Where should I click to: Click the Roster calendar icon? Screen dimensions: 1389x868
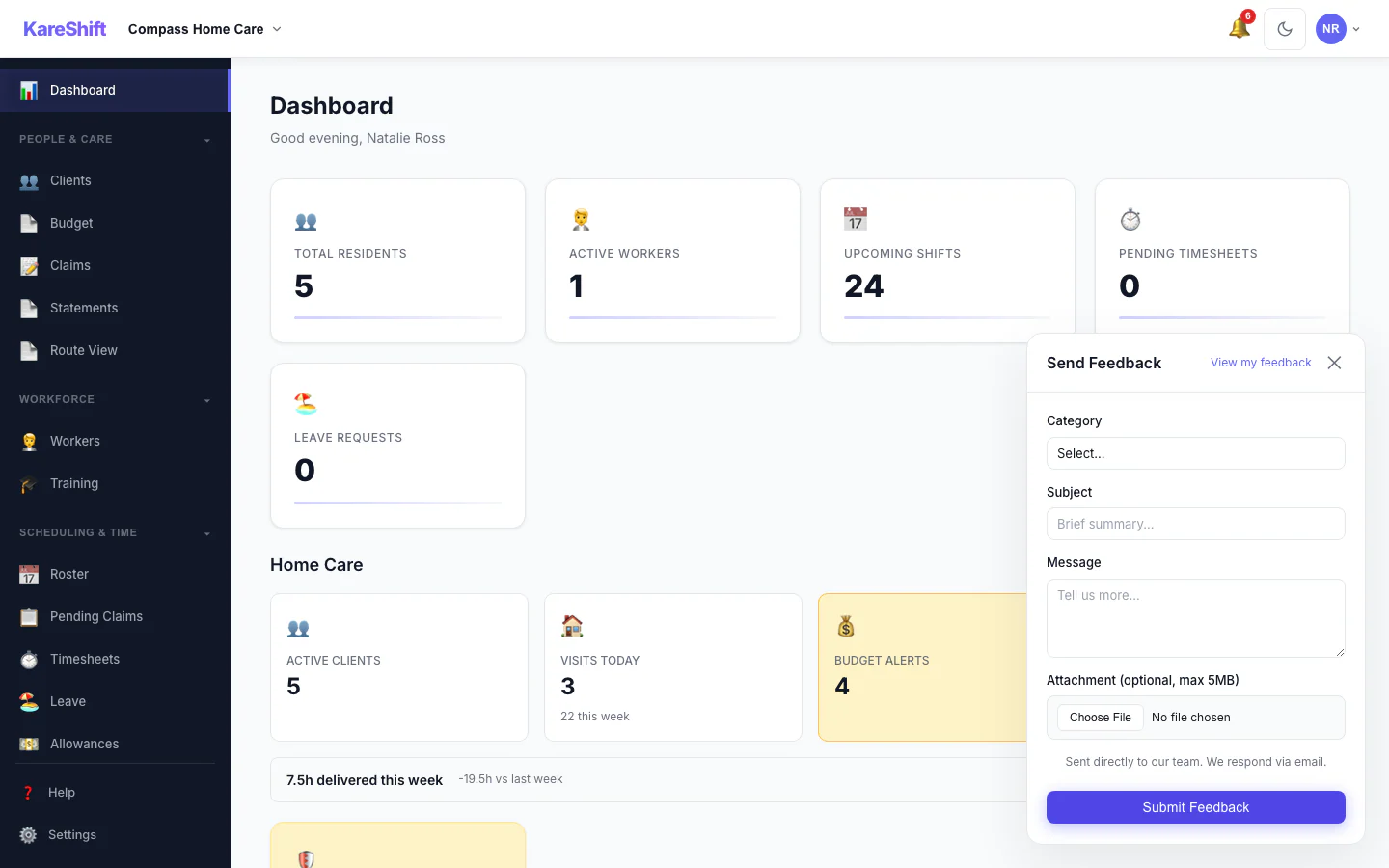point(29,575)
